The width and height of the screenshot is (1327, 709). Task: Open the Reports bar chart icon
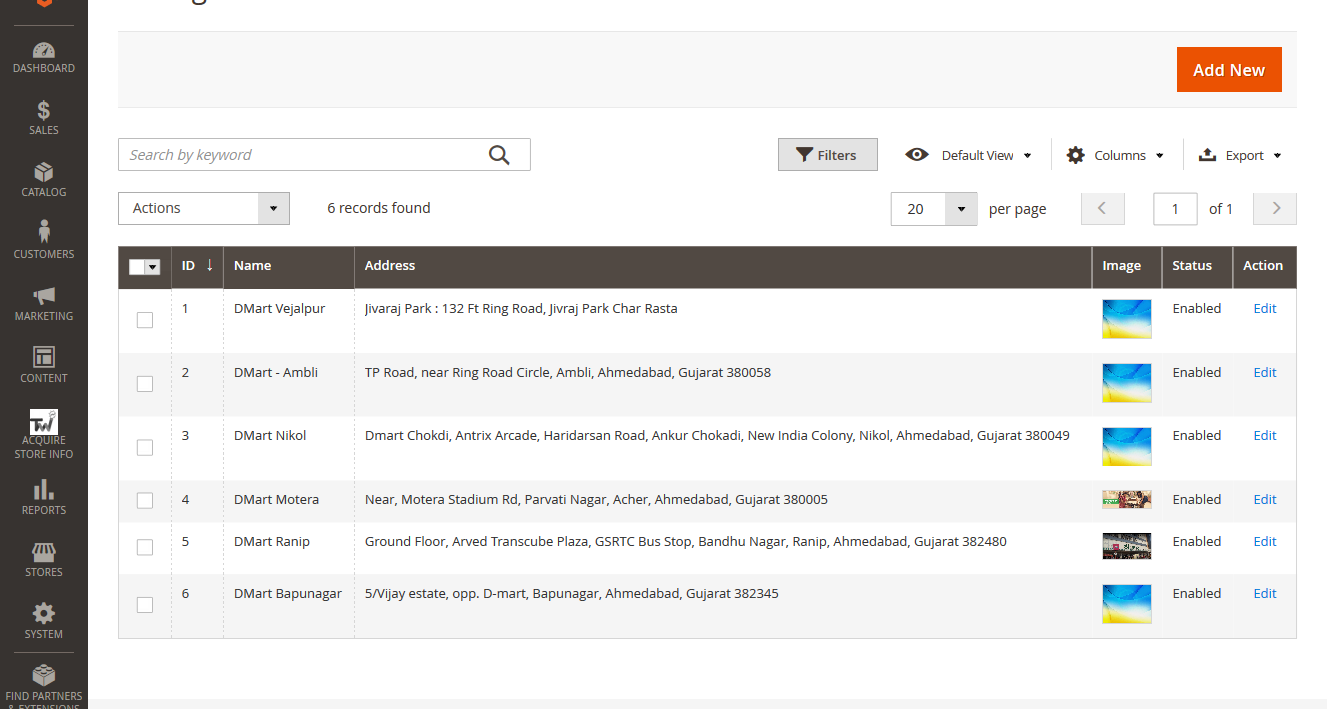tap(43, 489)
